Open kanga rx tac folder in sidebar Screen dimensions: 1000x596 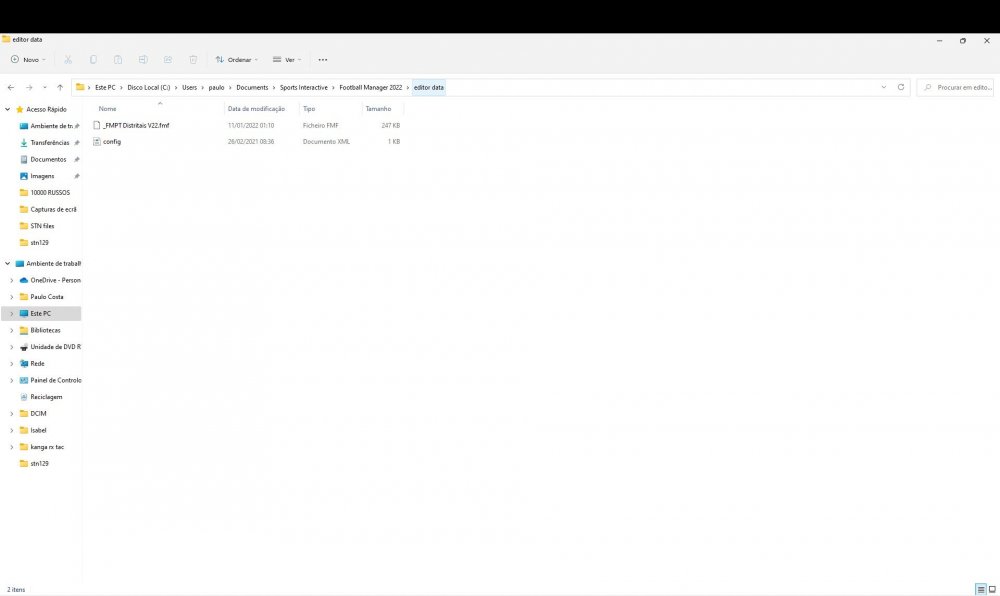[x=47, y=447]
